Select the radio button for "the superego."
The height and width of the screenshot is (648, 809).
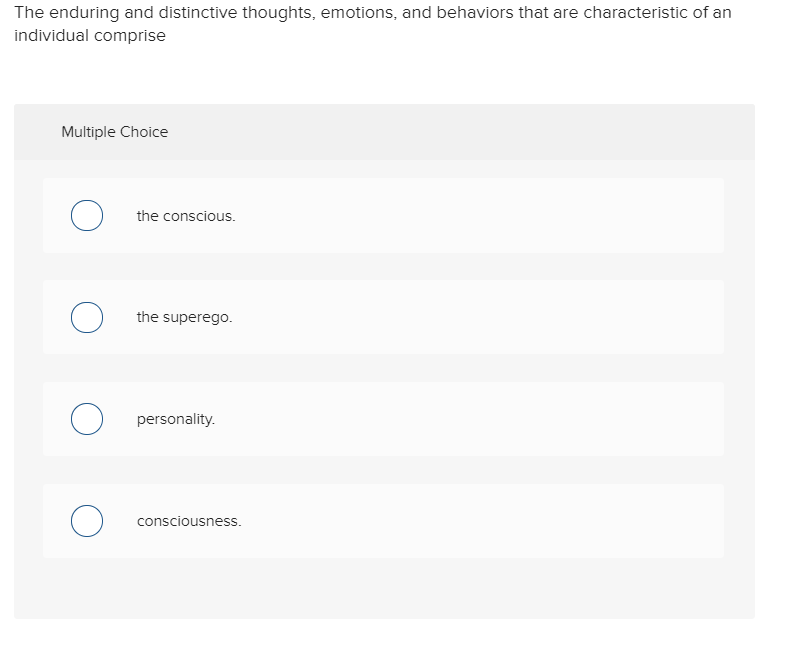(x=85, y=317)
